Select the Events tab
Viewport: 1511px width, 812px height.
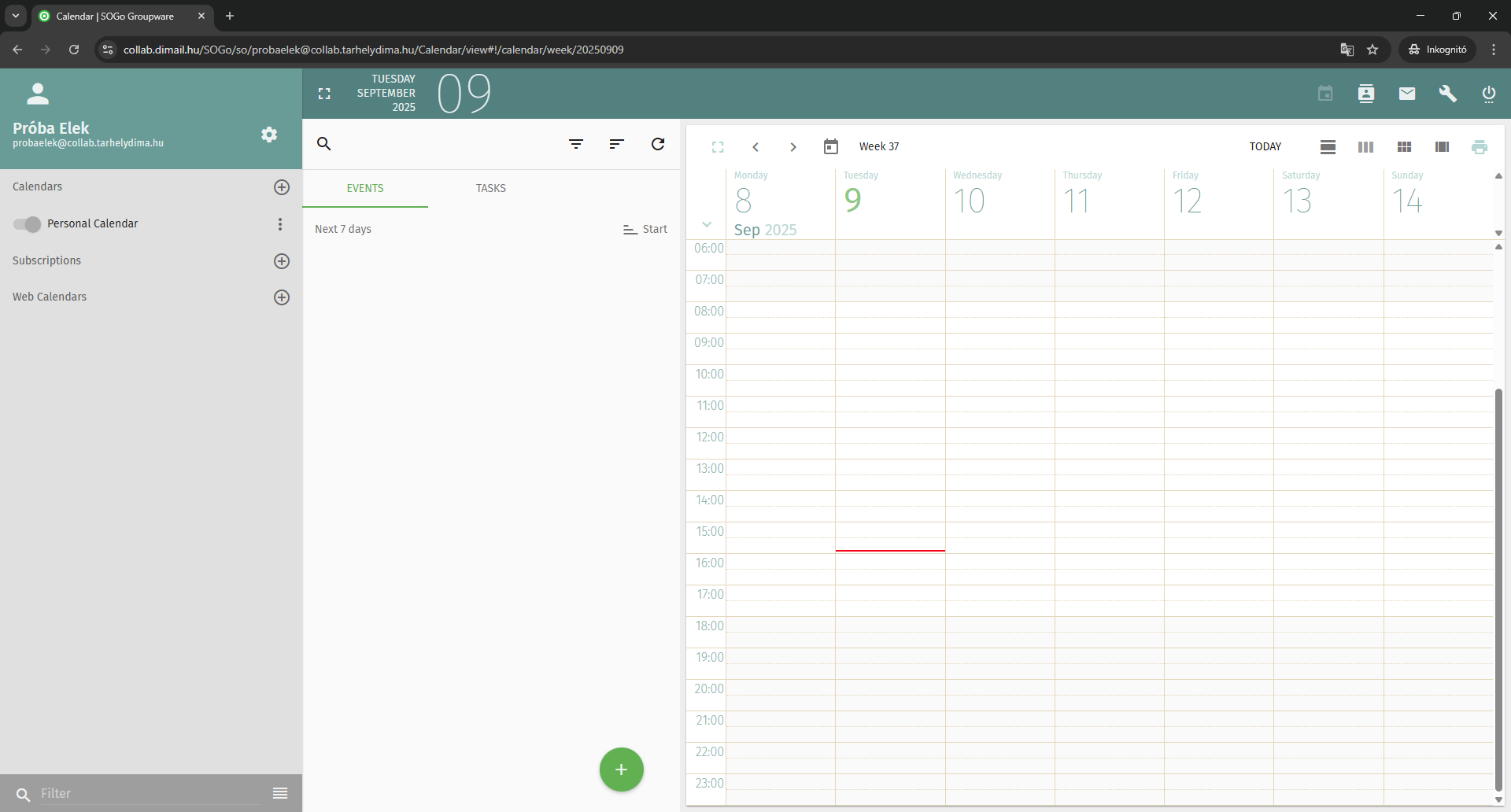coord(365,189)
